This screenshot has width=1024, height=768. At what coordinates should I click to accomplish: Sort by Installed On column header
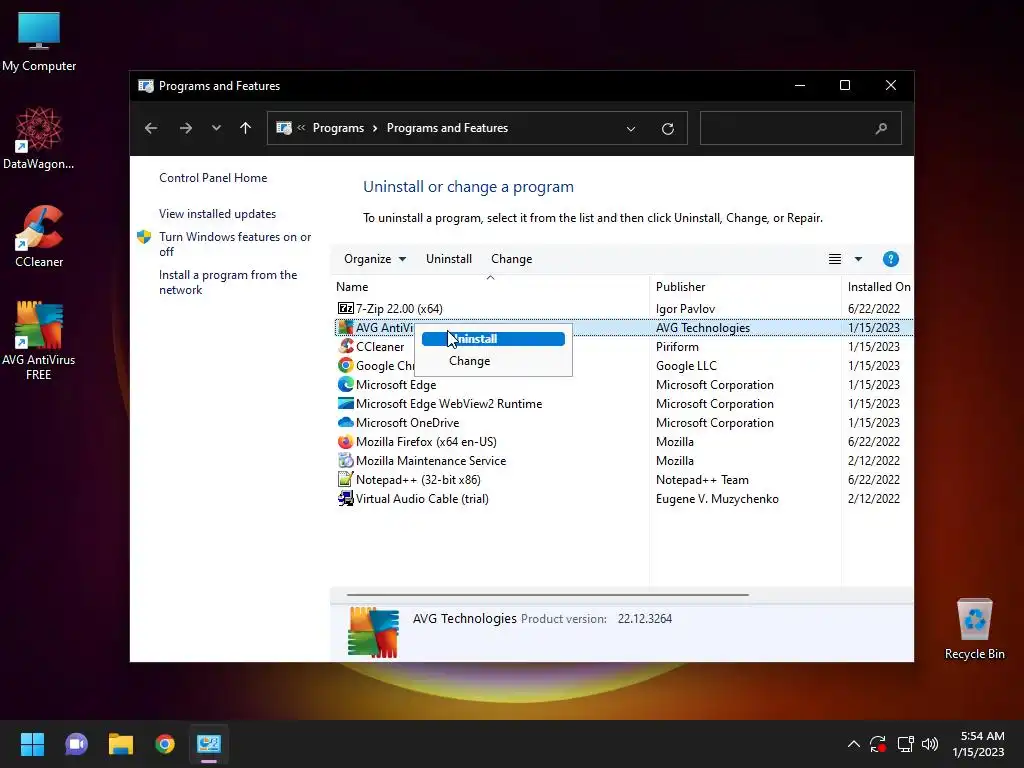tap(879, 287)
